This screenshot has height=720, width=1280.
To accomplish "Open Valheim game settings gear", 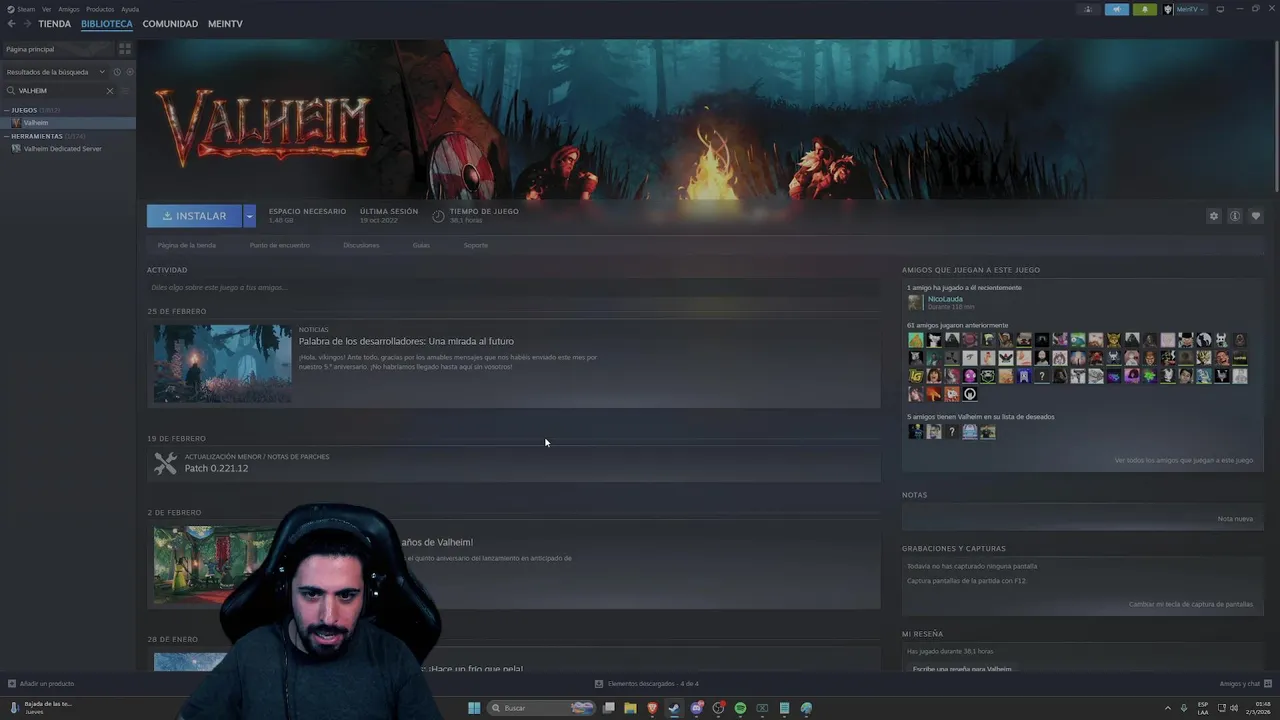I will [1214, 216].
